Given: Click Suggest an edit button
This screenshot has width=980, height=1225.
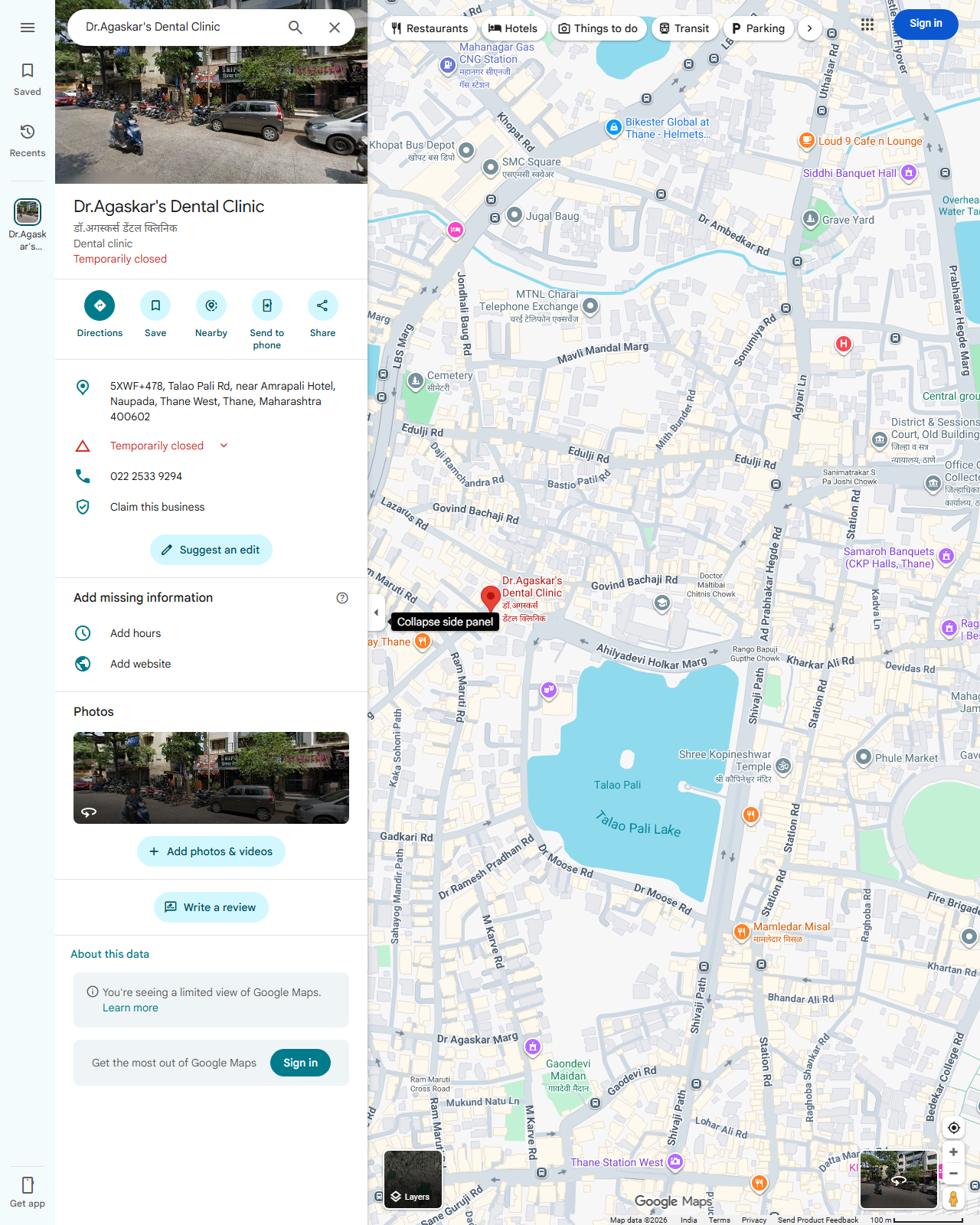Looking at the screenshot, I should click(211, 550).
